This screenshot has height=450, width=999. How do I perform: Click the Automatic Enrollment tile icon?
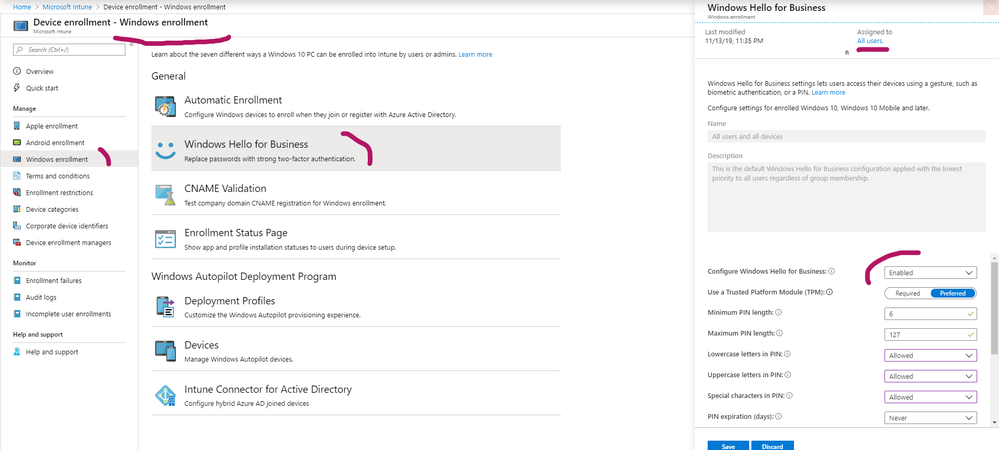tap(166, 106)
